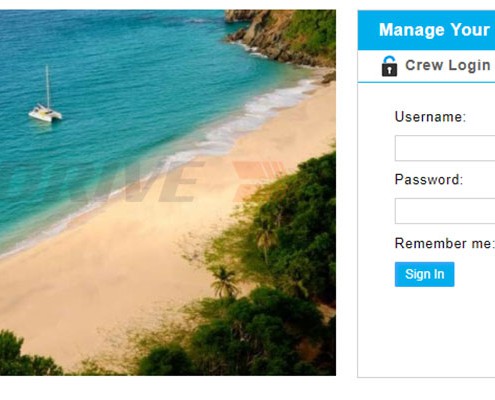Click the Password: label
This screenshot has height=400, width=495.
(x=429, y=180)
